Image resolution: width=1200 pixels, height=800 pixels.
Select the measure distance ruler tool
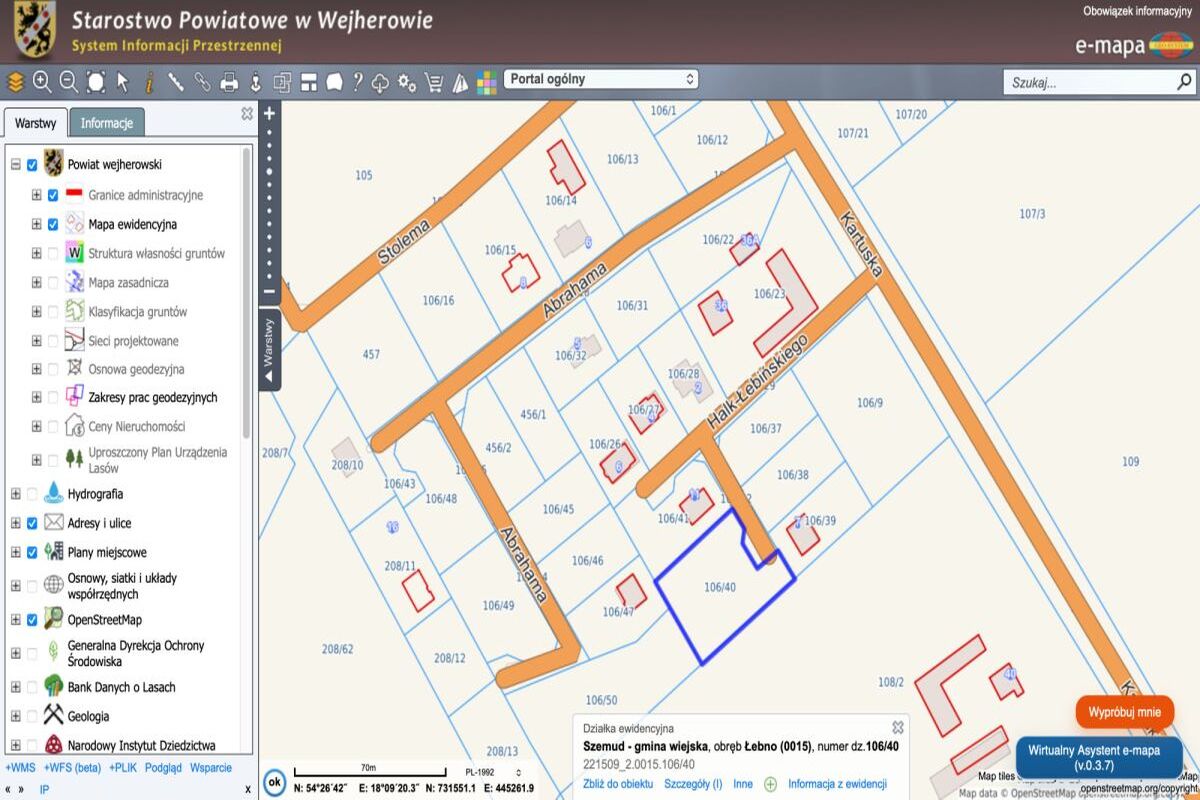click(x=176, y=82)
